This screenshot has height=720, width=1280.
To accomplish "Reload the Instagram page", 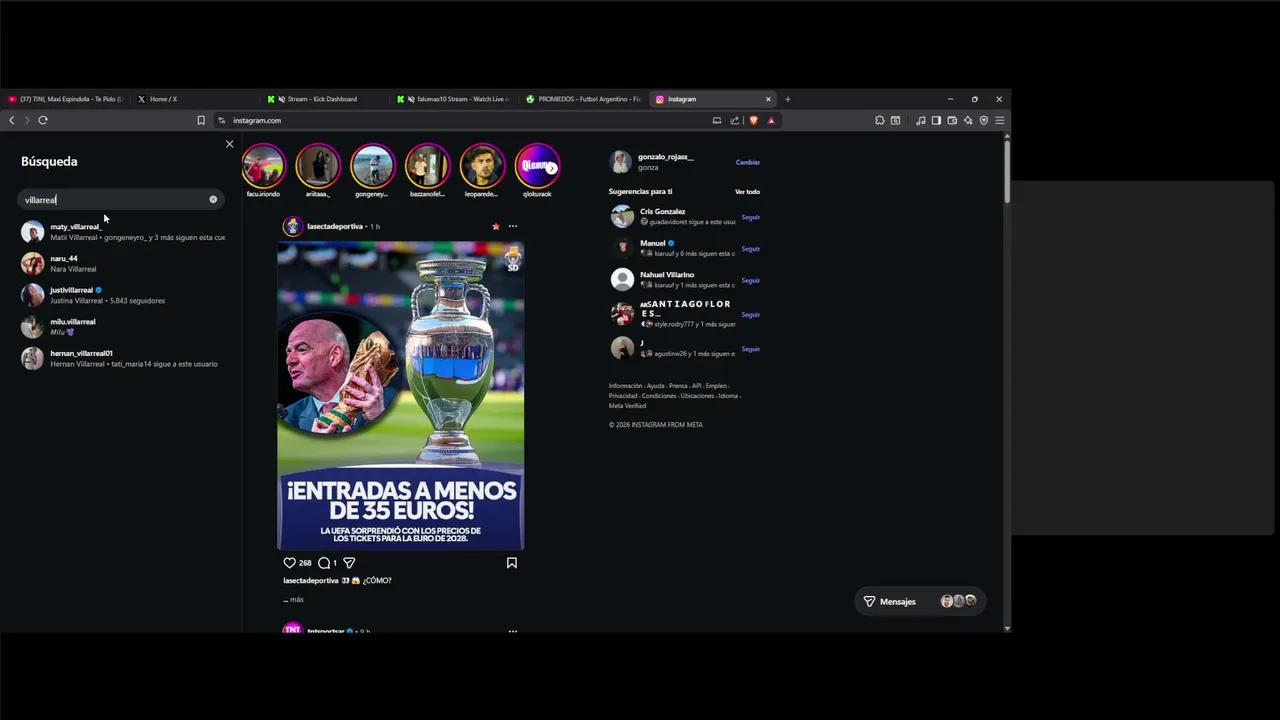I will pos(43,120).
